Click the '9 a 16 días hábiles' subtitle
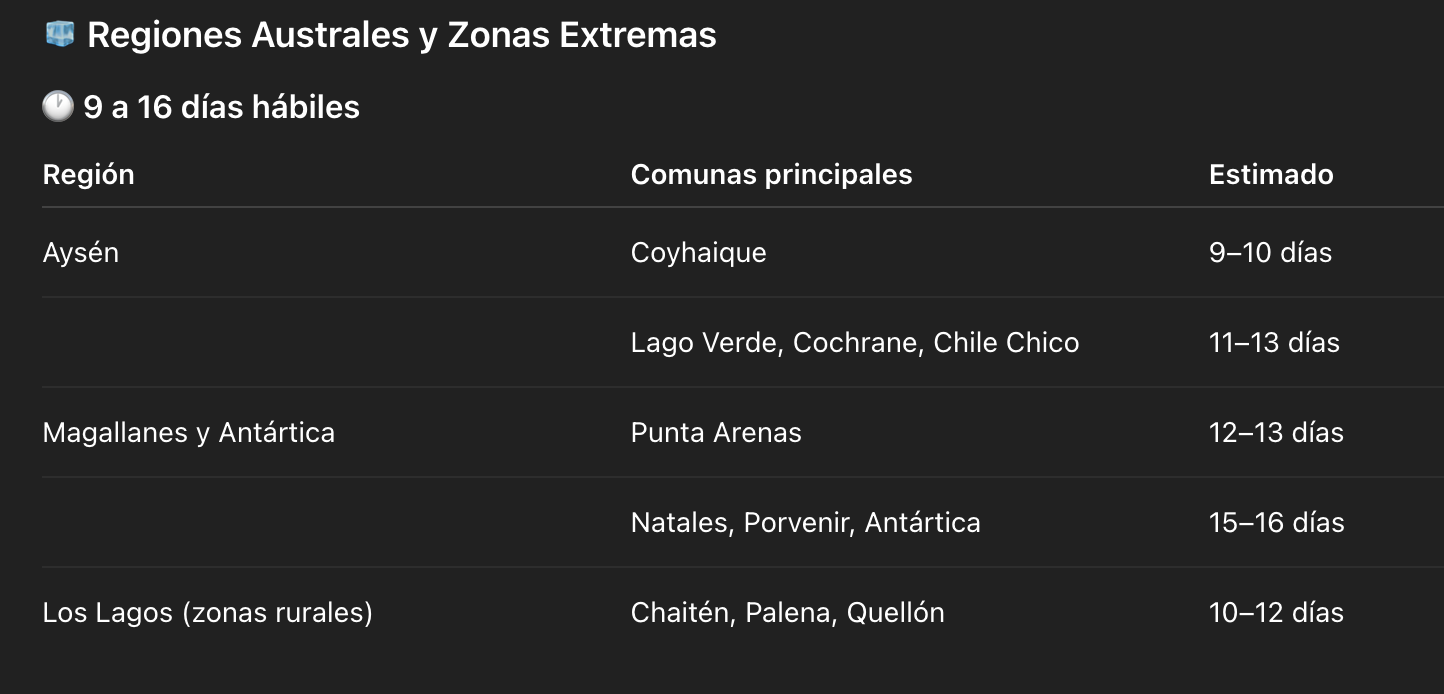Viewport: 1444px width, 694px height. click(x=221, y=107)
